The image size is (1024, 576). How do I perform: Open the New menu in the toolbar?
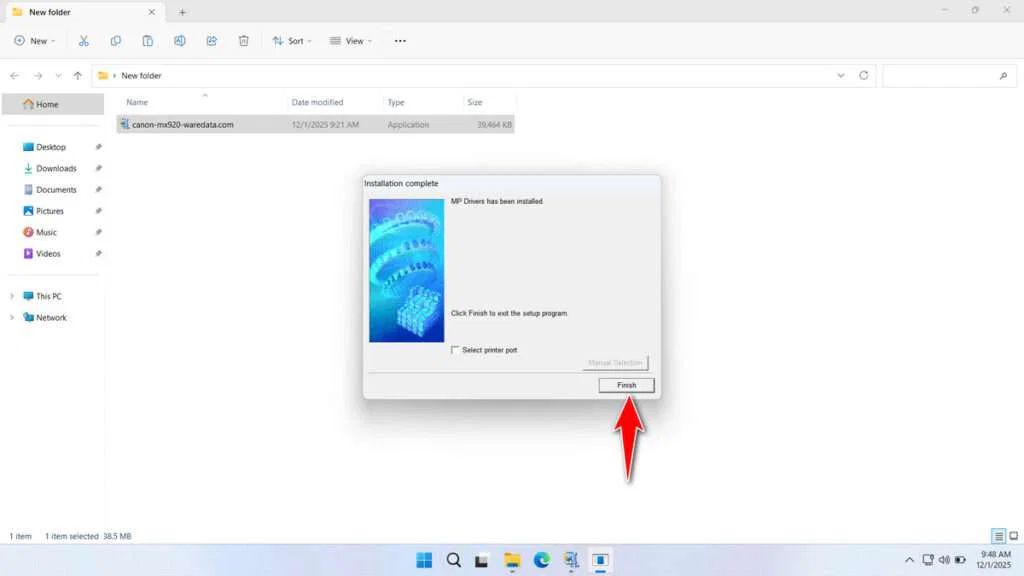click(x=35, y=40)
